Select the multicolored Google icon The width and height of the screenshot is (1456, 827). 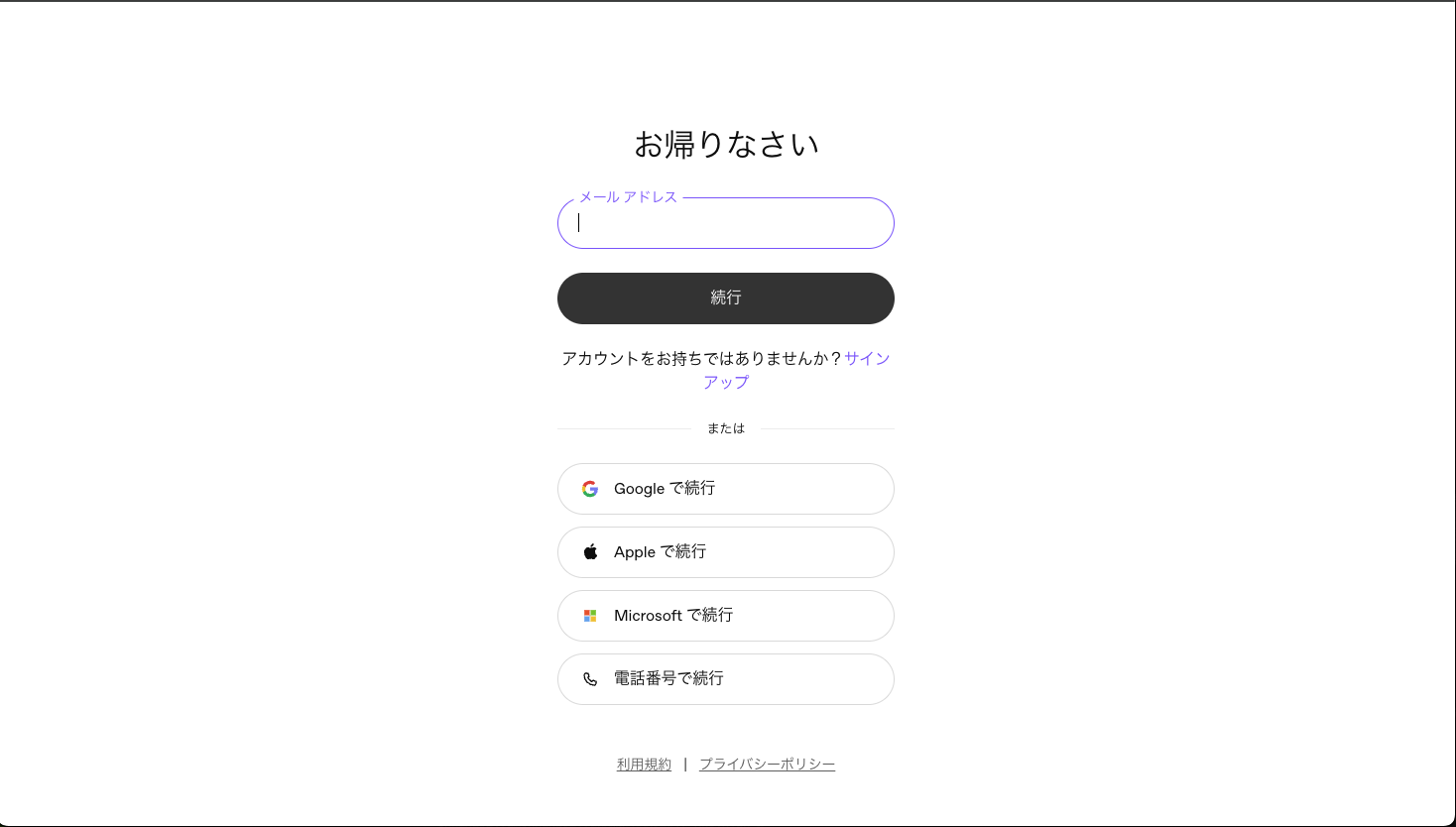point(590,488)
